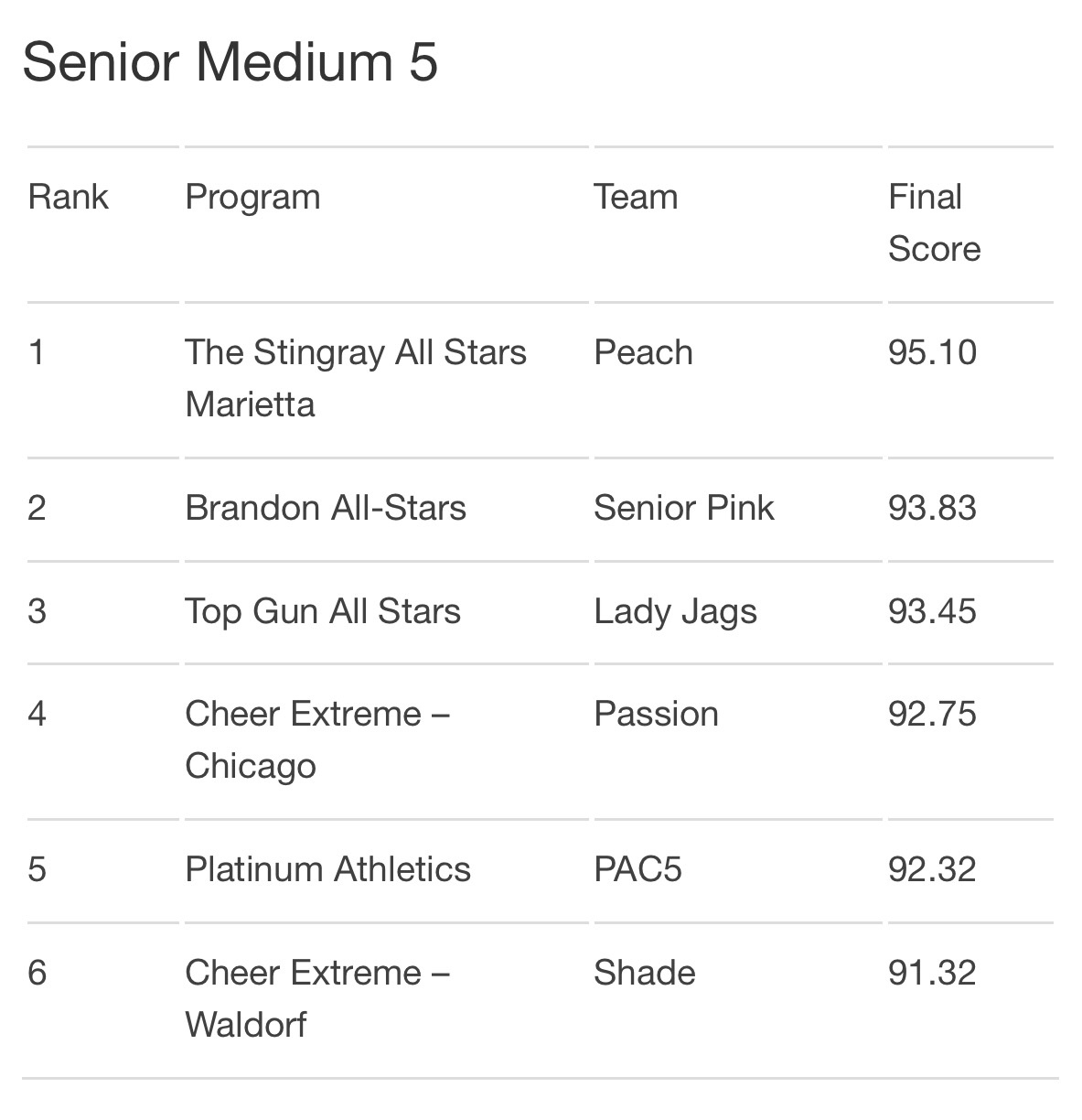Click the 95.10 final score

pyautogui.click(x=932, y=353)
